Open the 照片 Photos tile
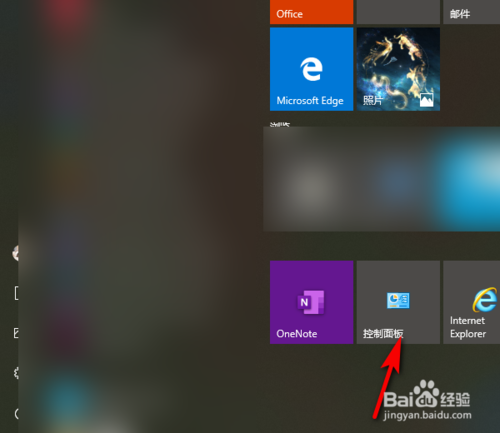The width and height of the screenshot is (500, 433). (x=398, y=69)
